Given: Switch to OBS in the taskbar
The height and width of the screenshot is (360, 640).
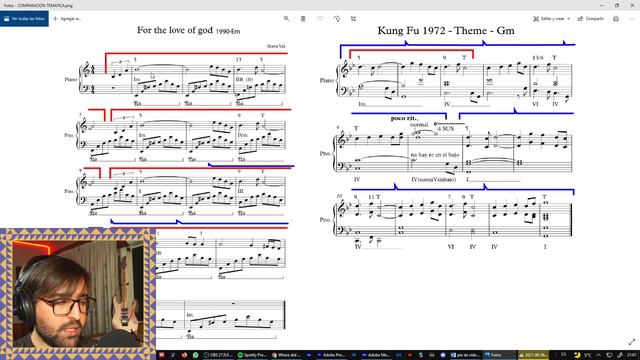Looking at the screenshot, I should pos(218,355).
